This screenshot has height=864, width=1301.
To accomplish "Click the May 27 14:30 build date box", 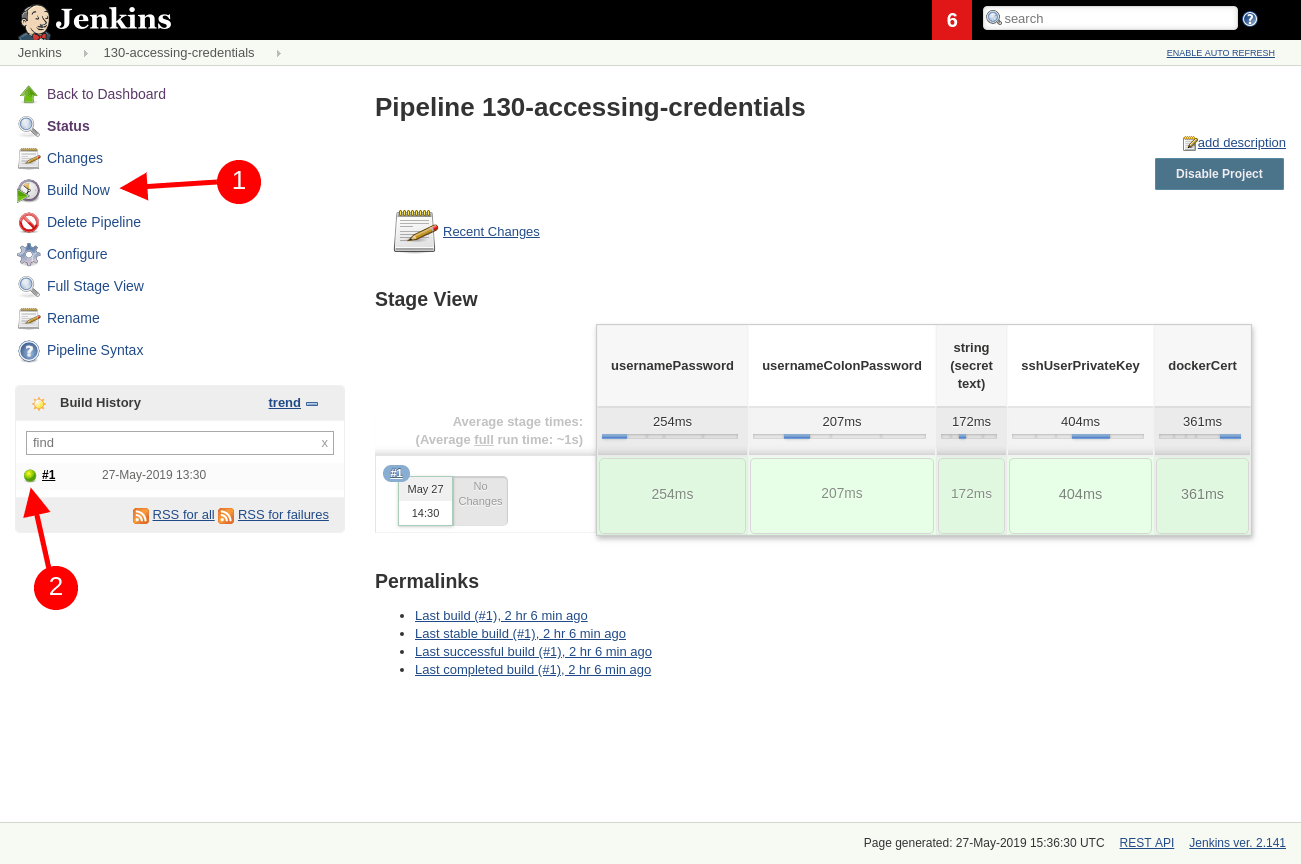I will point(425,501).
